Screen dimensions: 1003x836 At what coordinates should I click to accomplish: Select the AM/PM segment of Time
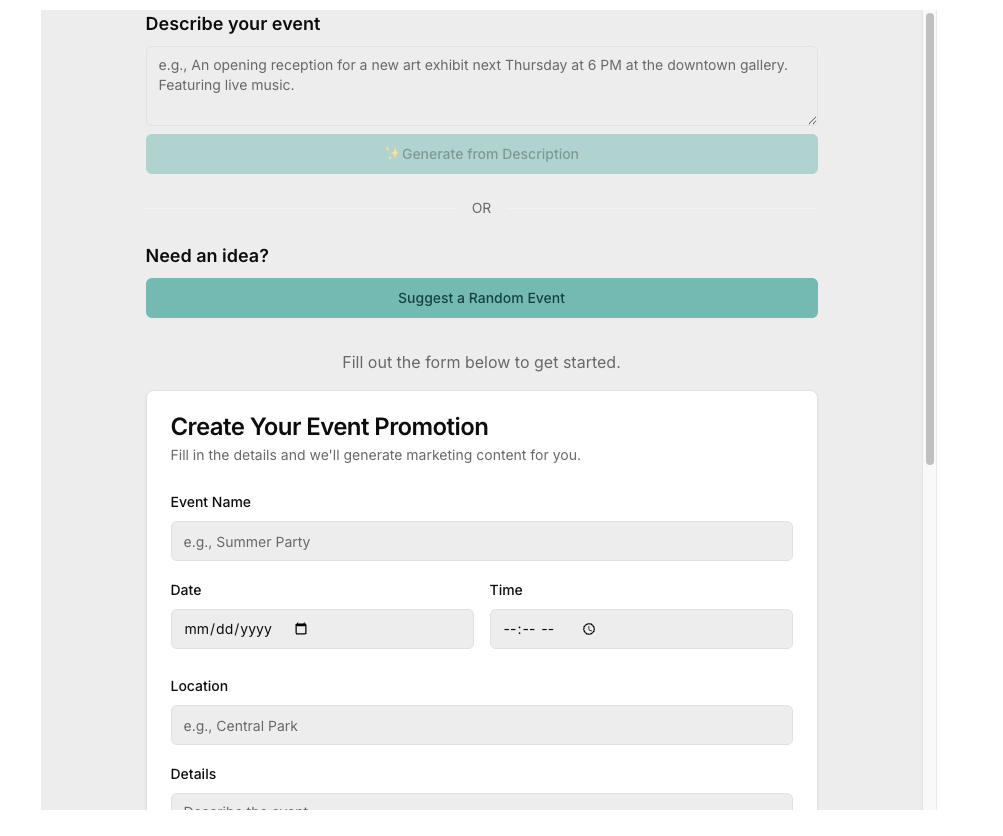547,630
